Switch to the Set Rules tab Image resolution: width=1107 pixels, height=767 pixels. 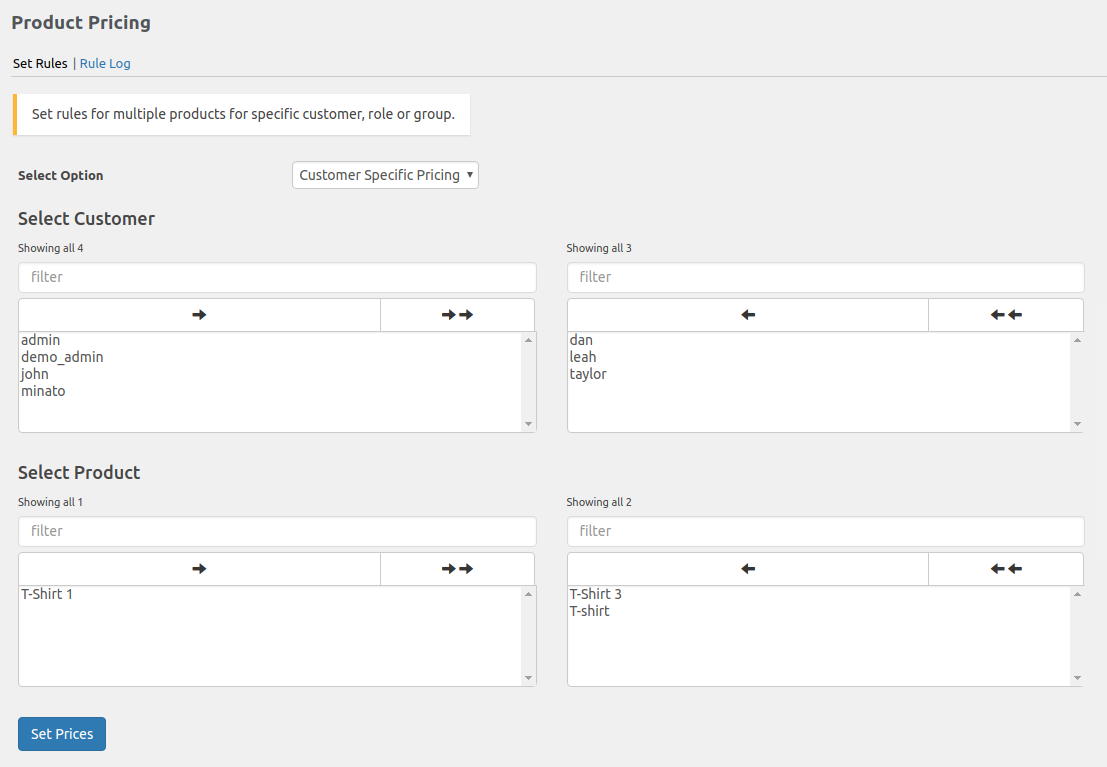point(40,63)
